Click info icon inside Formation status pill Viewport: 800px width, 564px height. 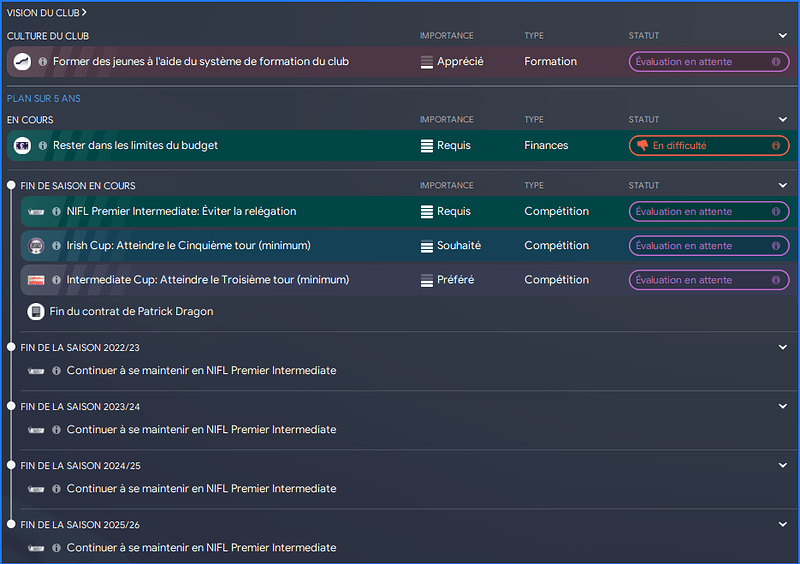click(x=776, y=62)
